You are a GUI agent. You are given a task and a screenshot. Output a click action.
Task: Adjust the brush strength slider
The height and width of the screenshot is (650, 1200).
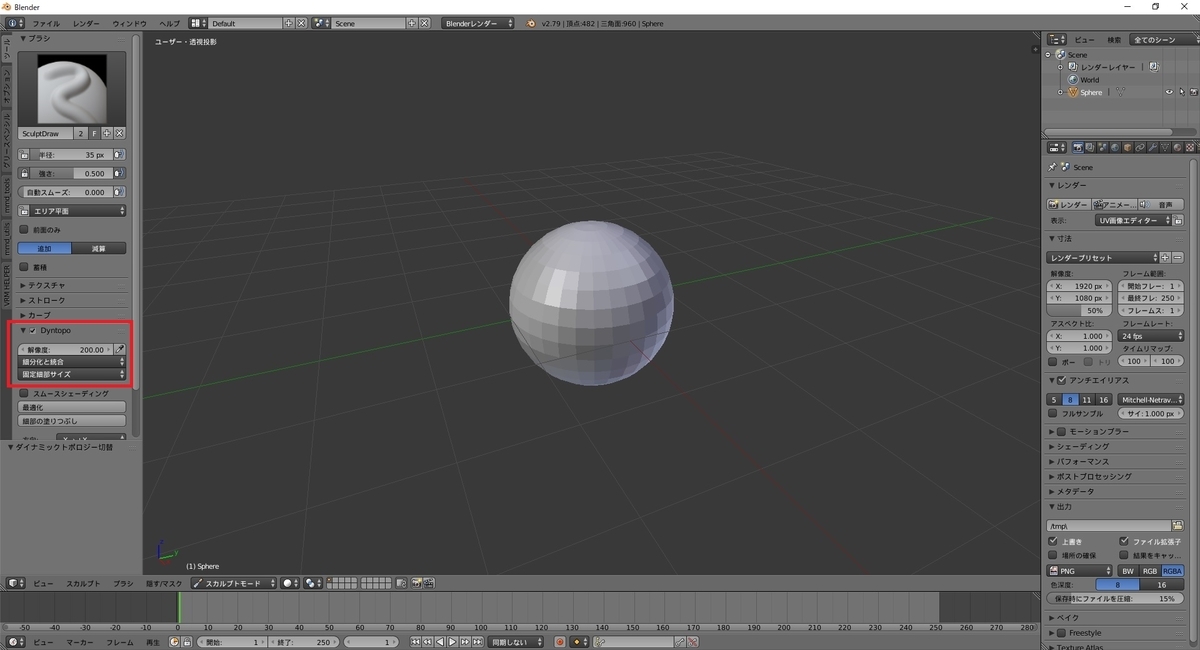point(71,173)
